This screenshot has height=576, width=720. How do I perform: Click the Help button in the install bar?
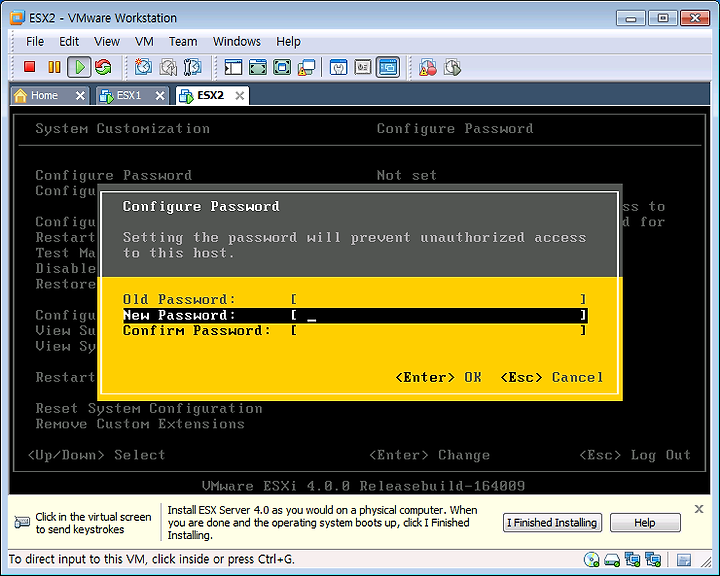pos(645,523)
